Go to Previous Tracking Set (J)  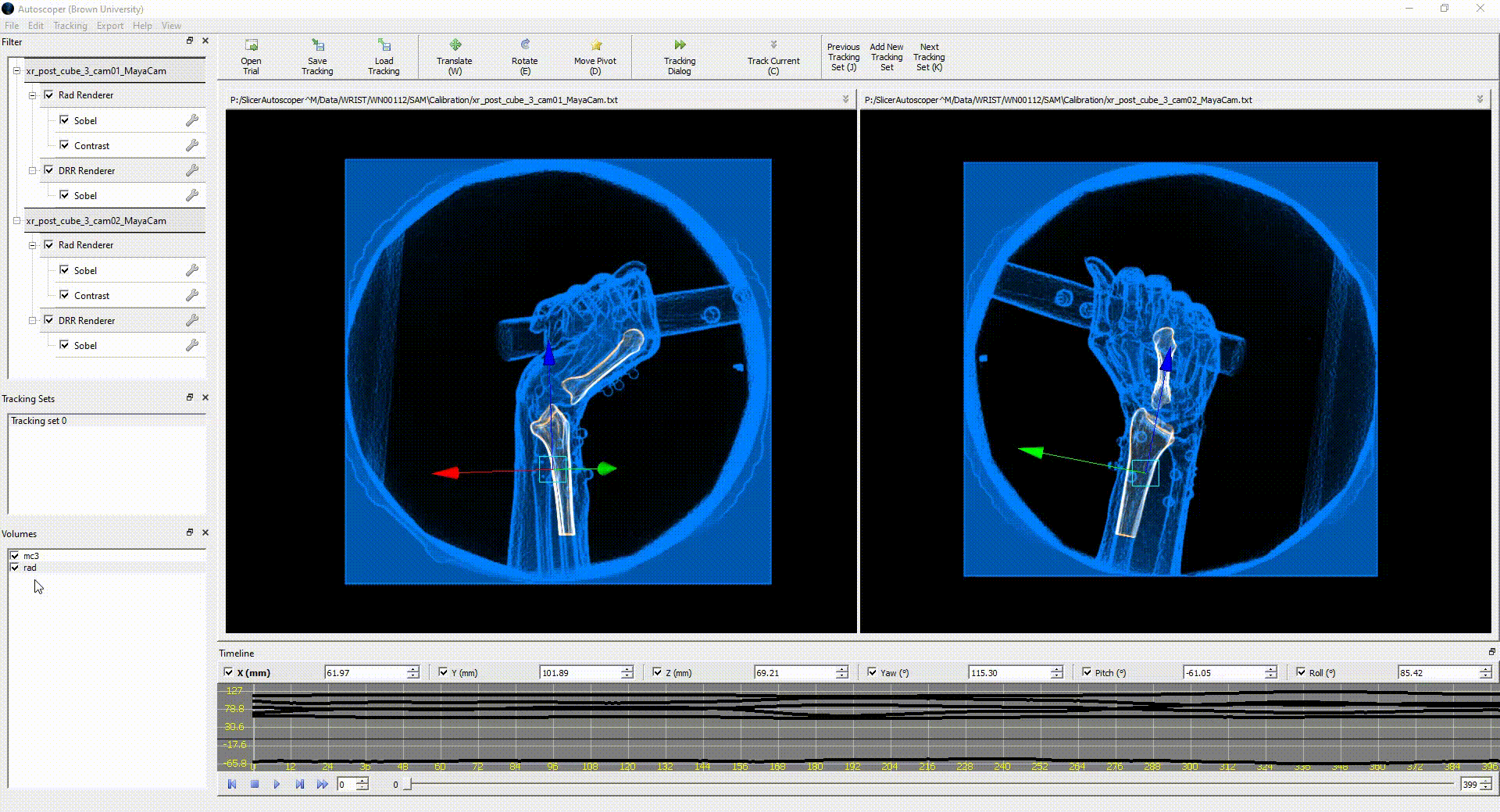843,57
